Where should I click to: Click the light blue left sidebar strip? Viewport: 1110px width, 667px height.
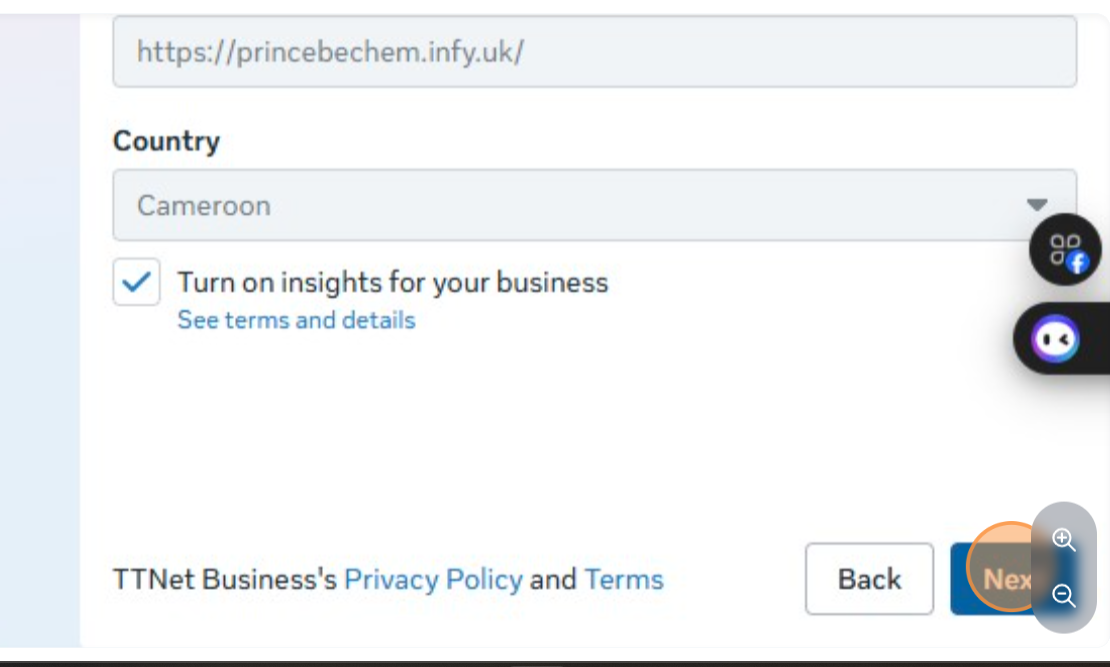40,330
